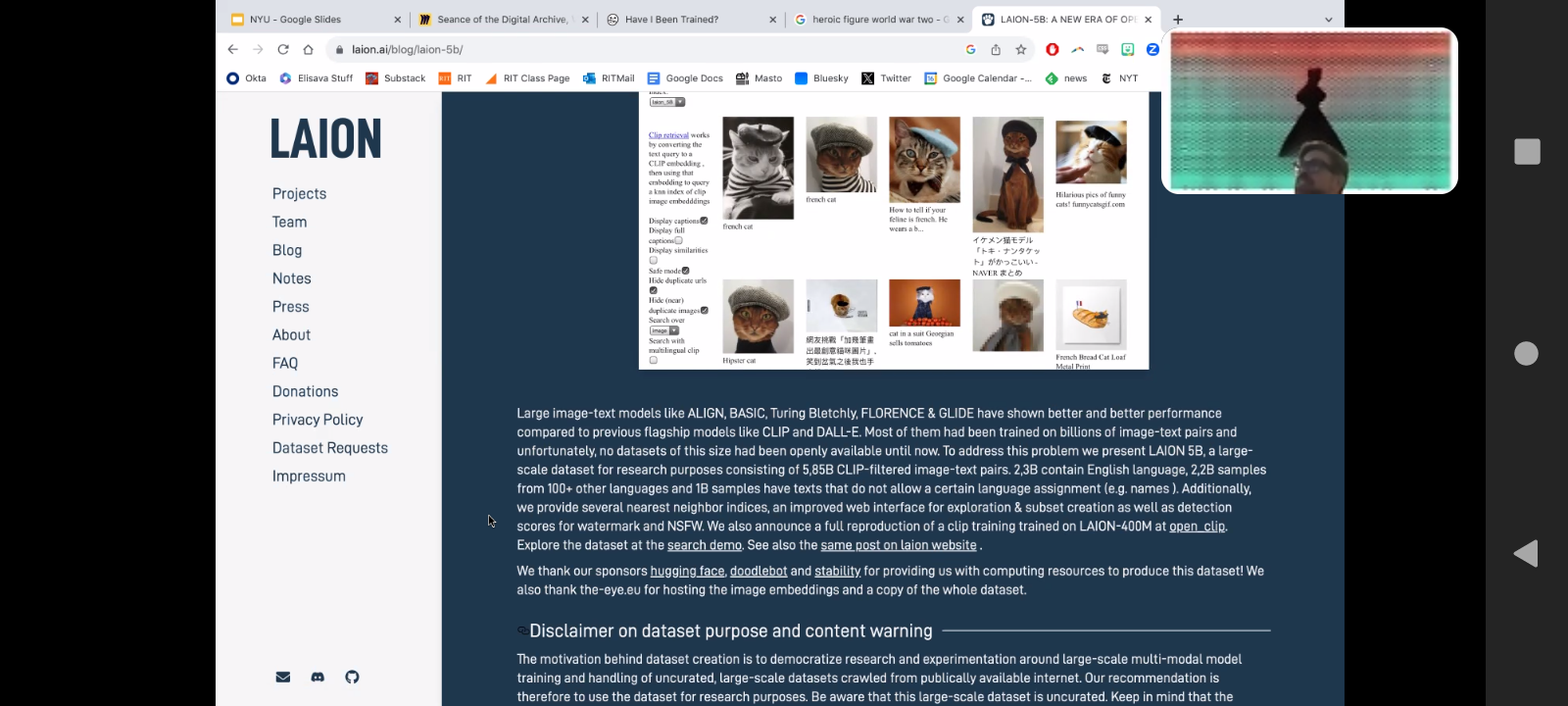Click the share icon in the address bar

click(996, 49)
